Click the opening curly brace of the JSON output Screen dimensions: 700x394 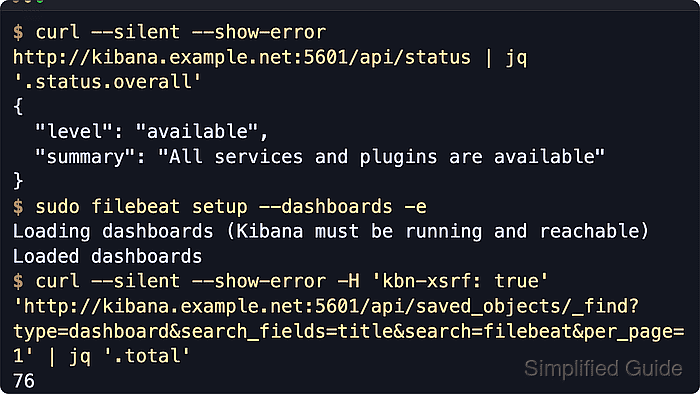[x=18, y=107]
